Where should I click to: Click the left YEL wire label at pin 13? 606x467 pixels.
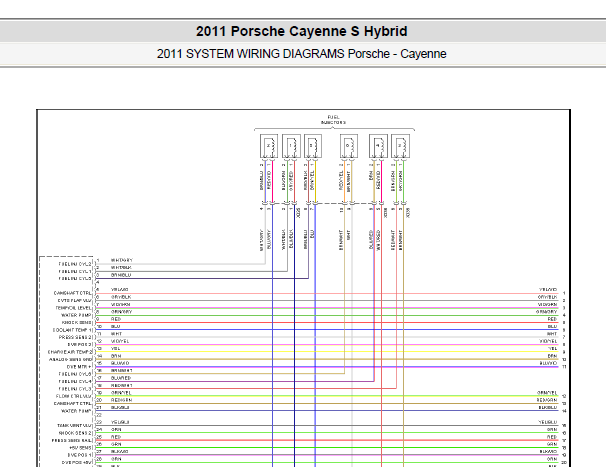pyautogui.click(x=116, y=348)
